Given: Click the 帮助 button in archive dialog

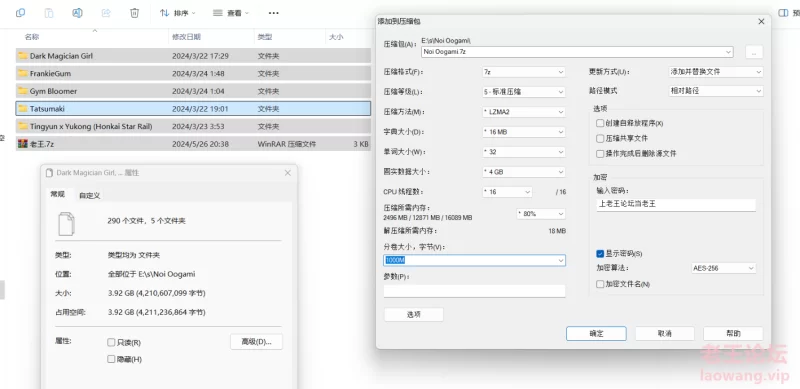Looking at the screenshot, I should click(733, 333).
